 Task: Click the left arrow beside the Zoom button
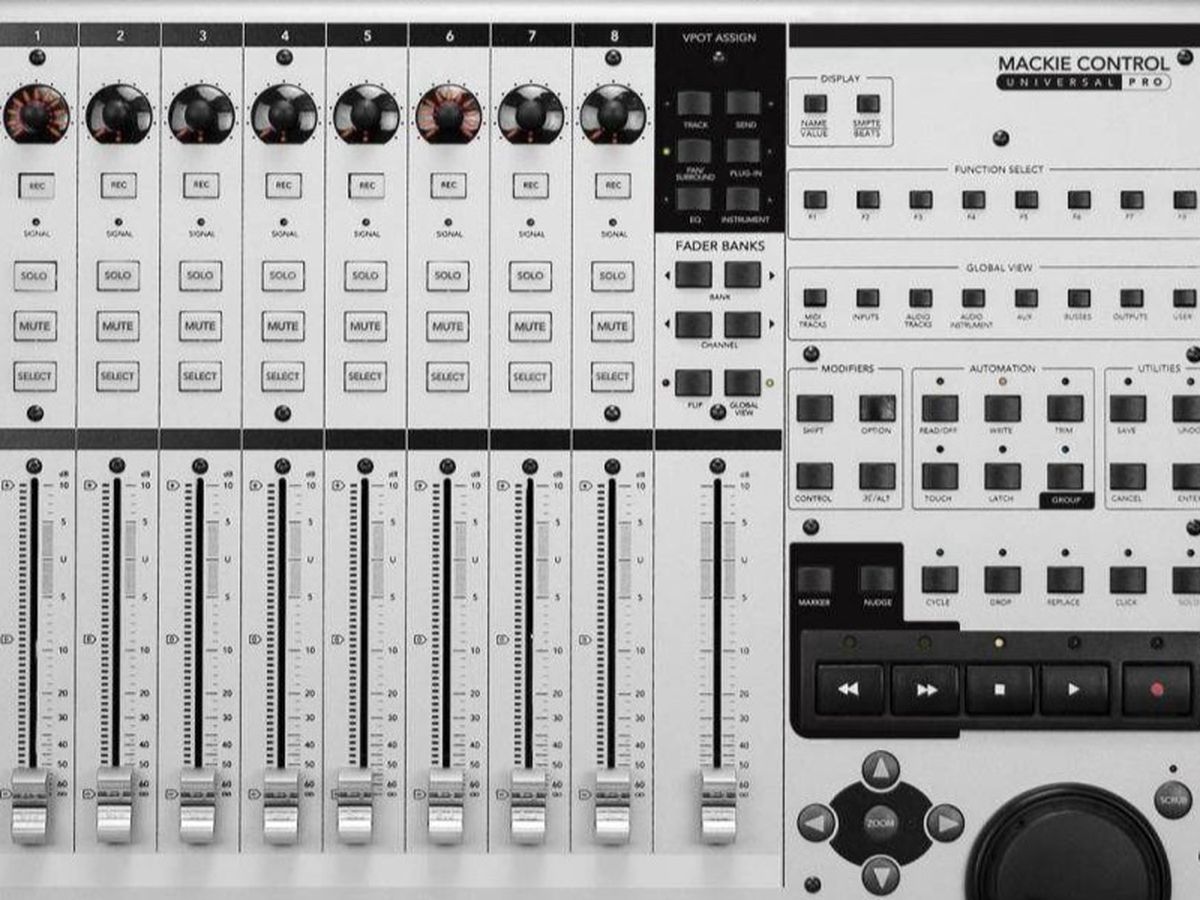817,823
